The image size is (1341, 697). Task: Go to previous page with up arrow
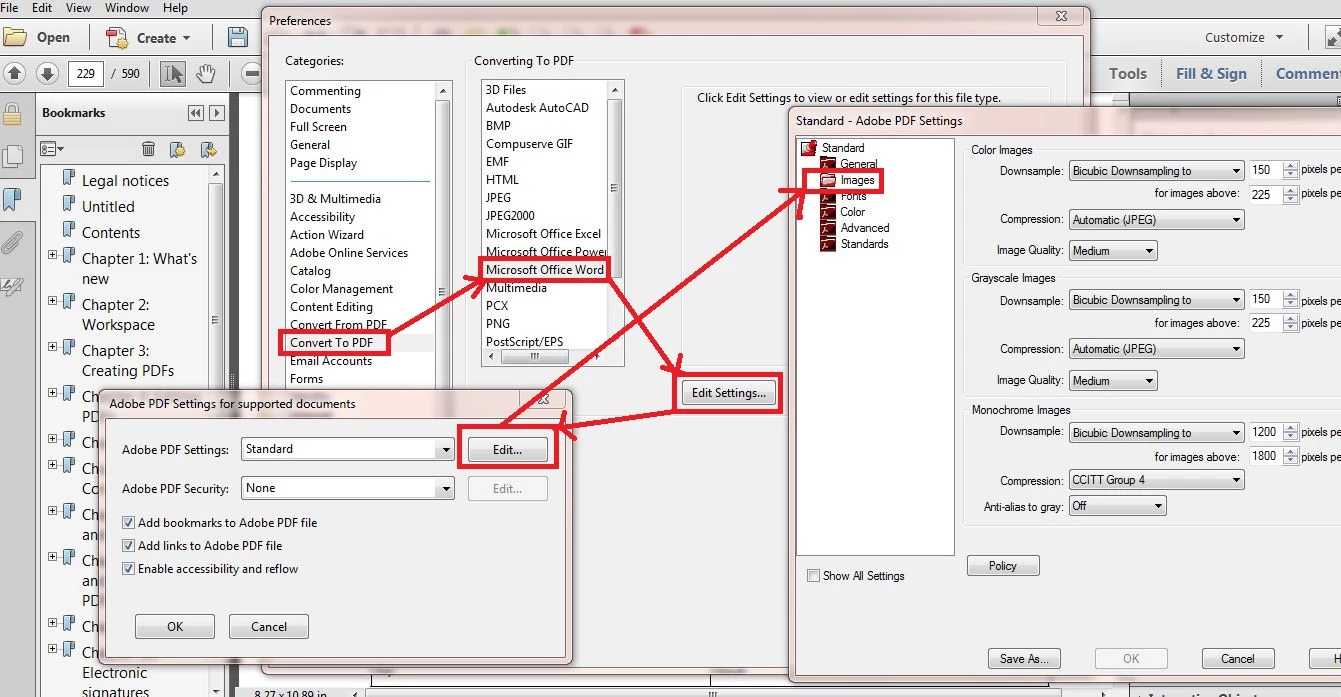15,73
